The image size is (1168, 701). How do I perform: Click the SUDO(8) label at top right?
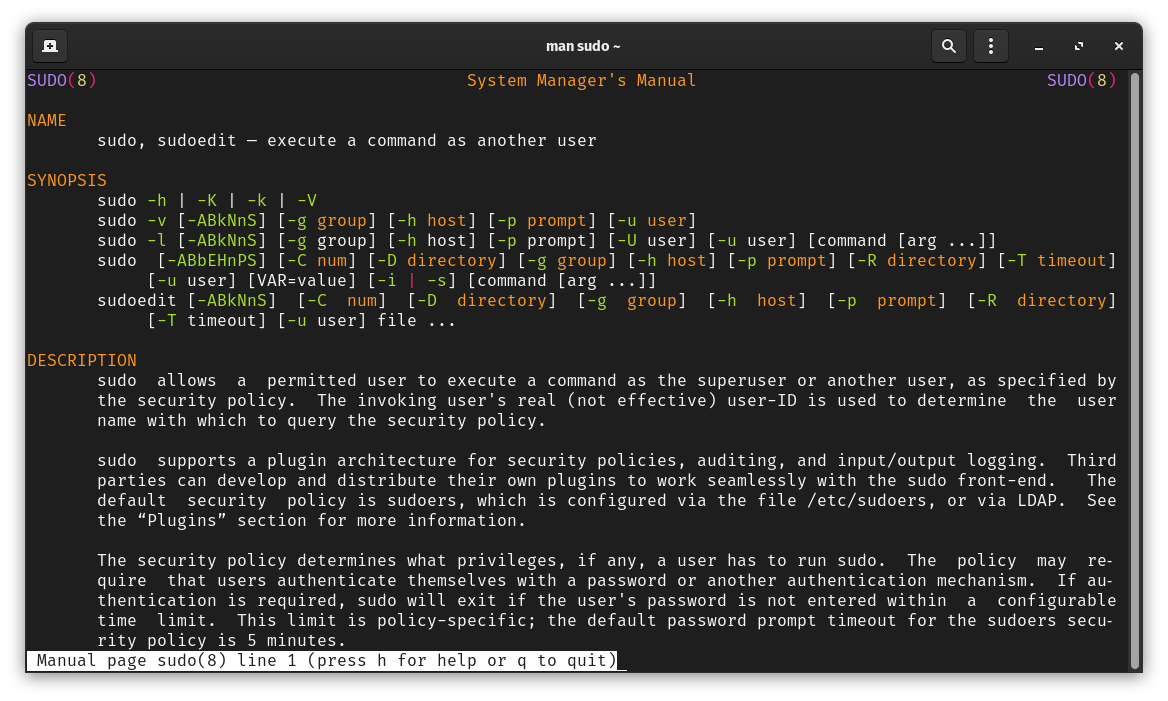coord(1081,81)
